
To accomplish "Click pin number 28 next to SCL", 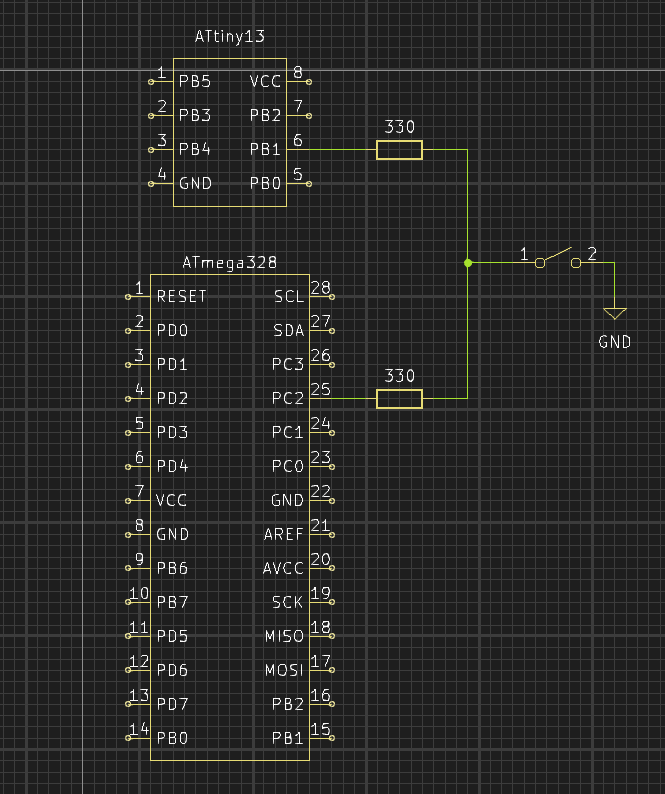I will [321, 288].
